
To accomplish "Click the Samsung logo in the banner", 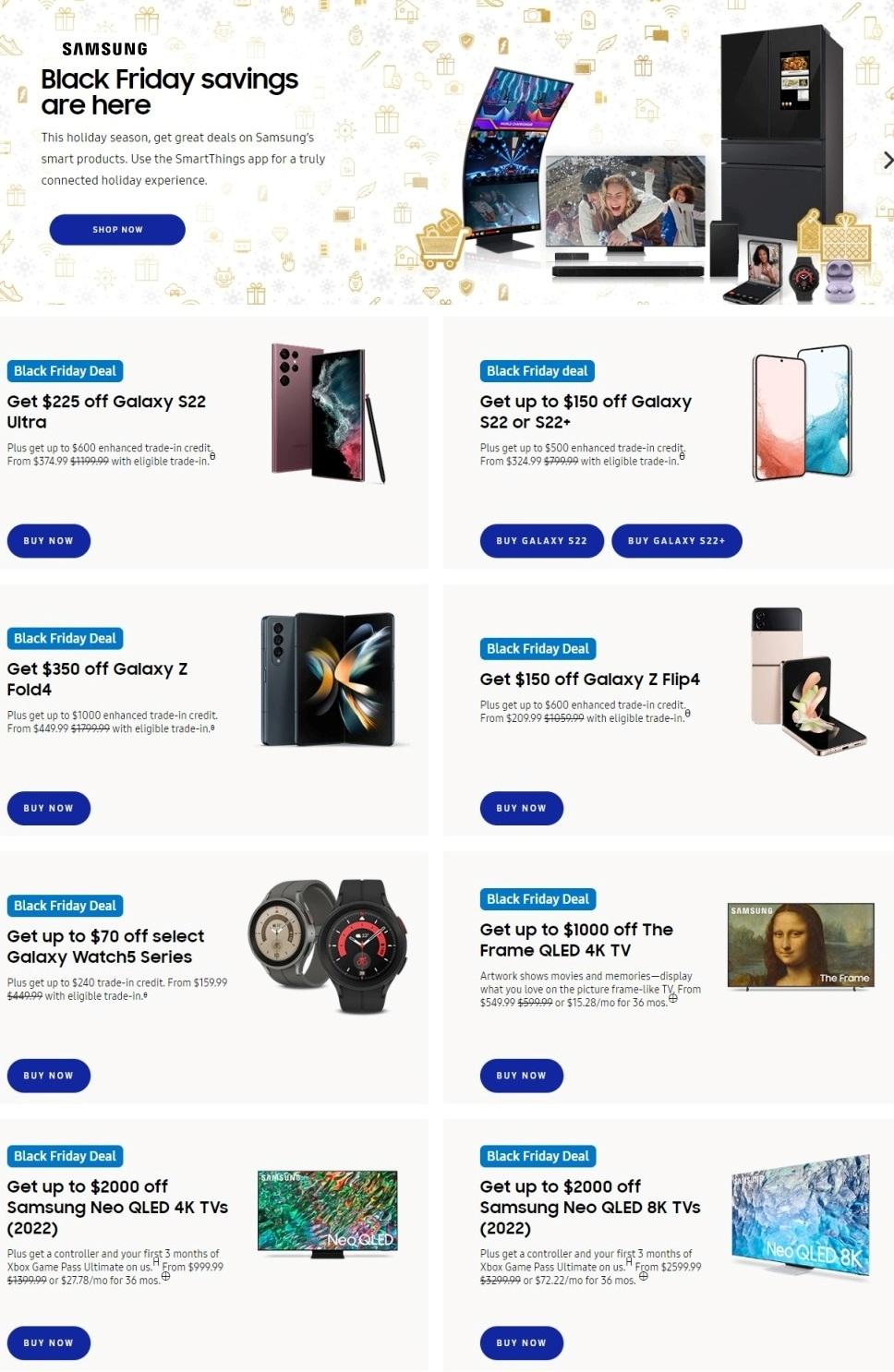I will tap(104, 49).
